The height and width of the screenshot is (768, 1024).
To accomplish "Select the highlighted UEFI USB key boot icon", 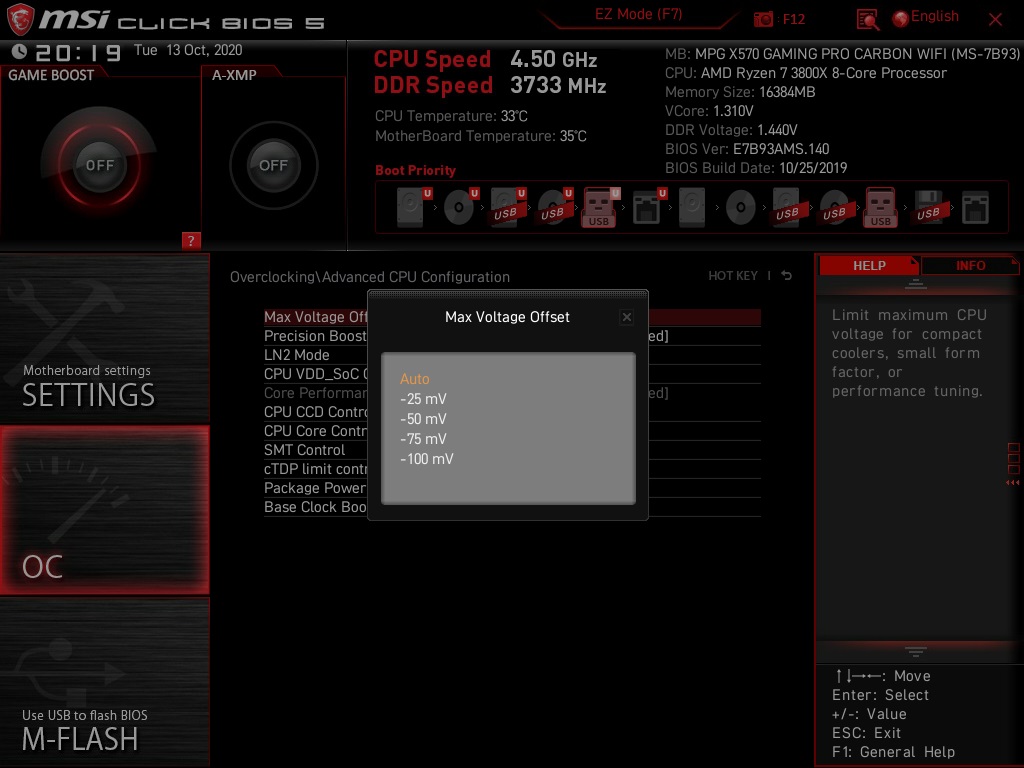I will pos(600,207).
